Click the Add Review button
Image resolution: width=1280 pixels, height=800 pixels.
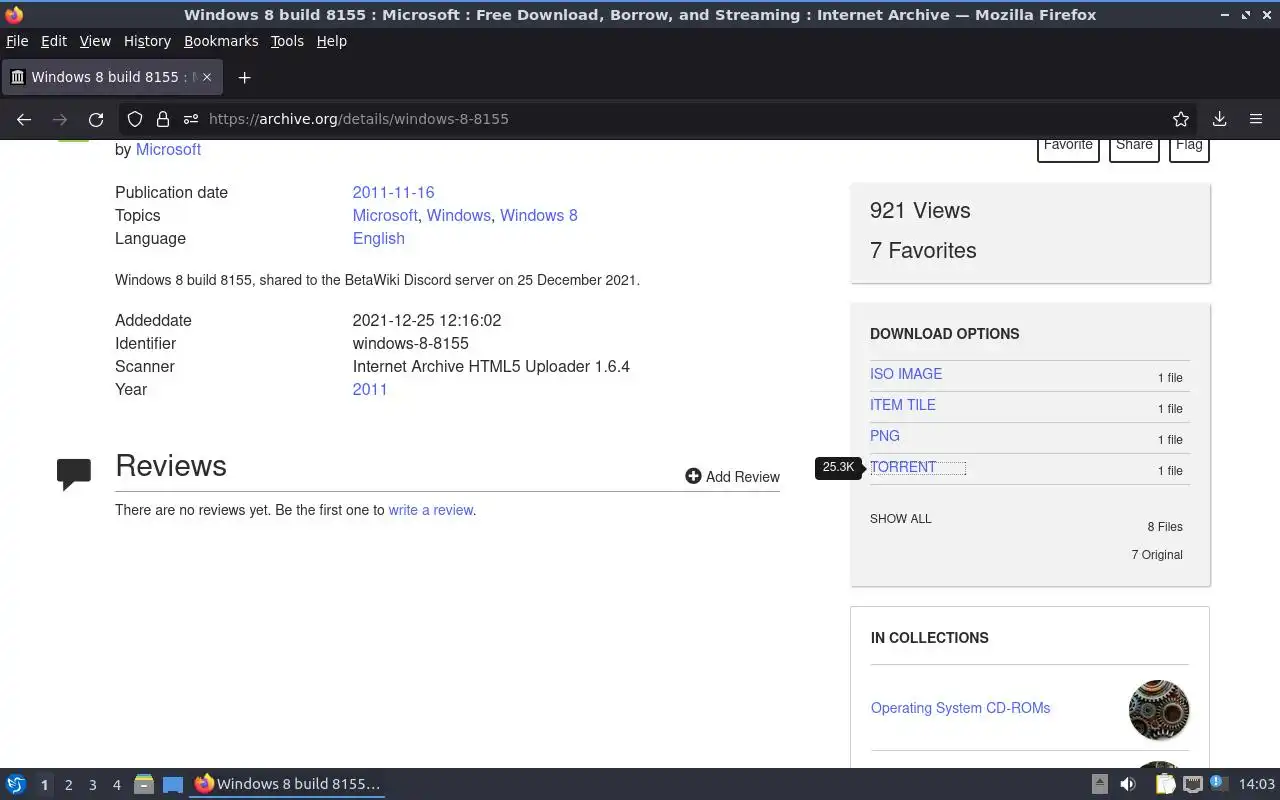732,476
